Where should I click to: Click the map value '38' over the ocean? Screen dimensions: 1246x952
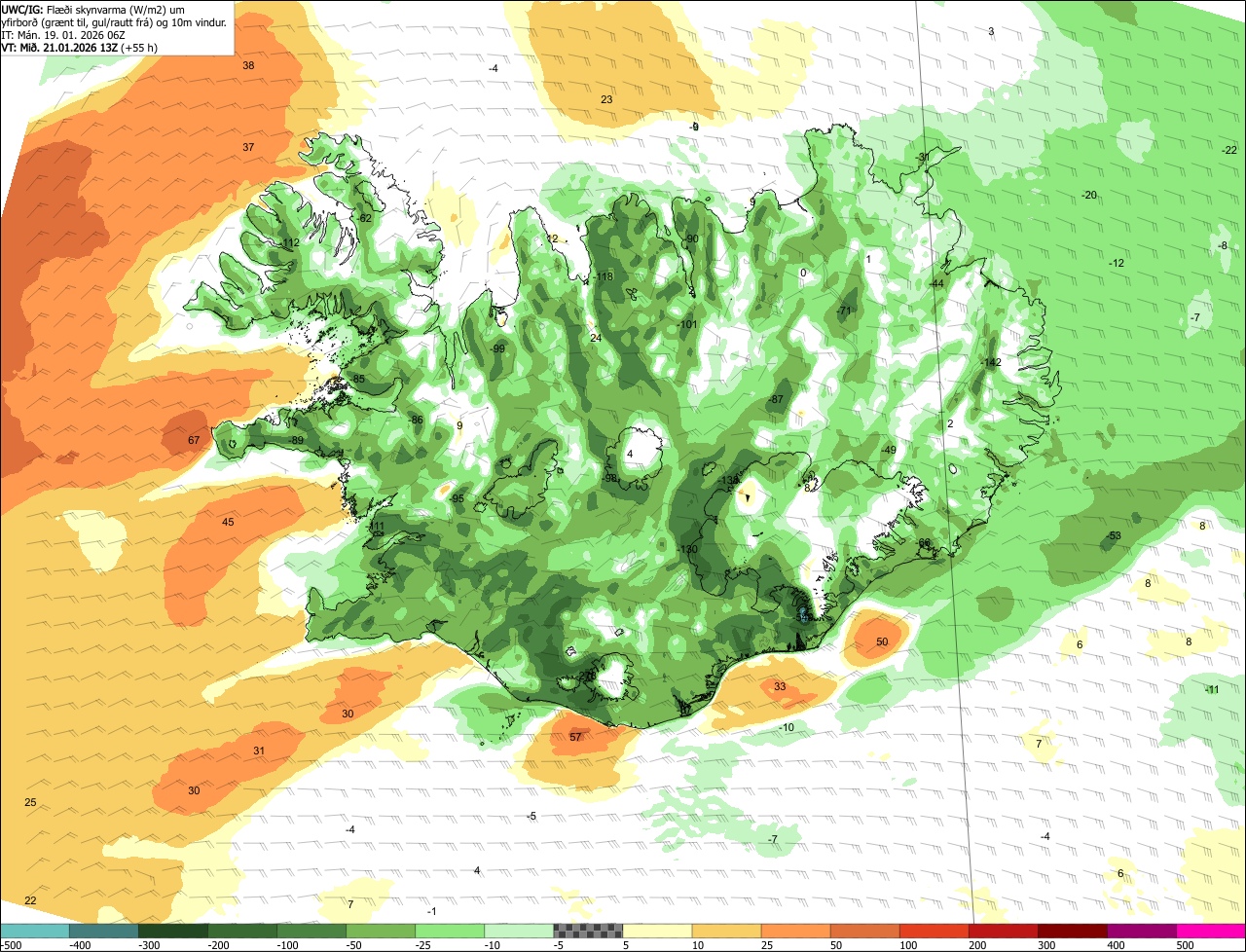(248, 65)
